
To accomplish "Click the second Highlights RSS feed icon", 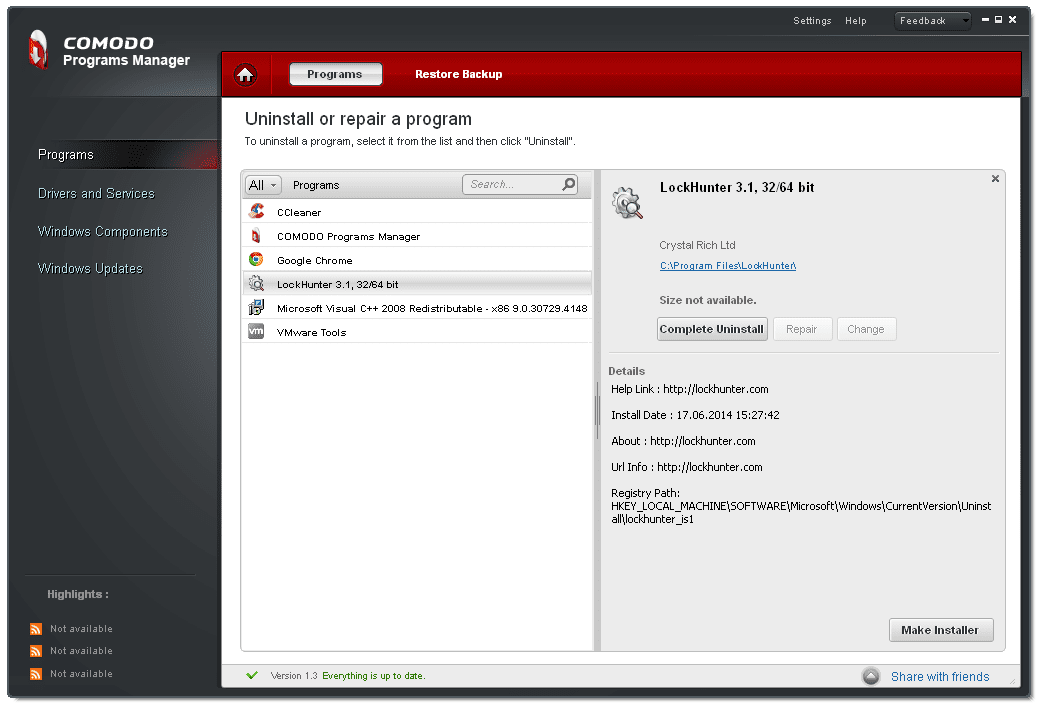I will tap(36, 651).
